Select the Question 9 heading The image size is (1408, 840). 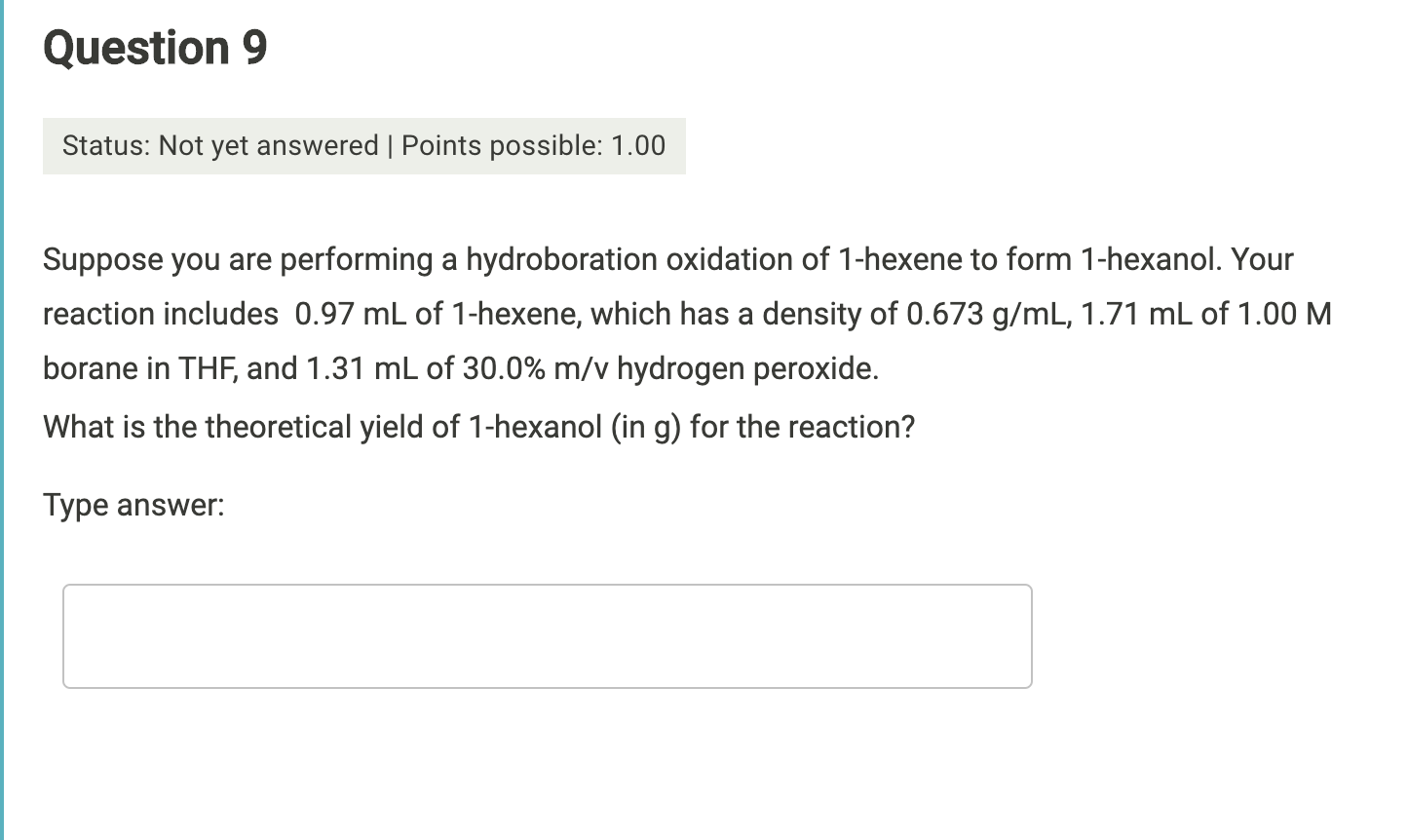click(x=152, y=47)
